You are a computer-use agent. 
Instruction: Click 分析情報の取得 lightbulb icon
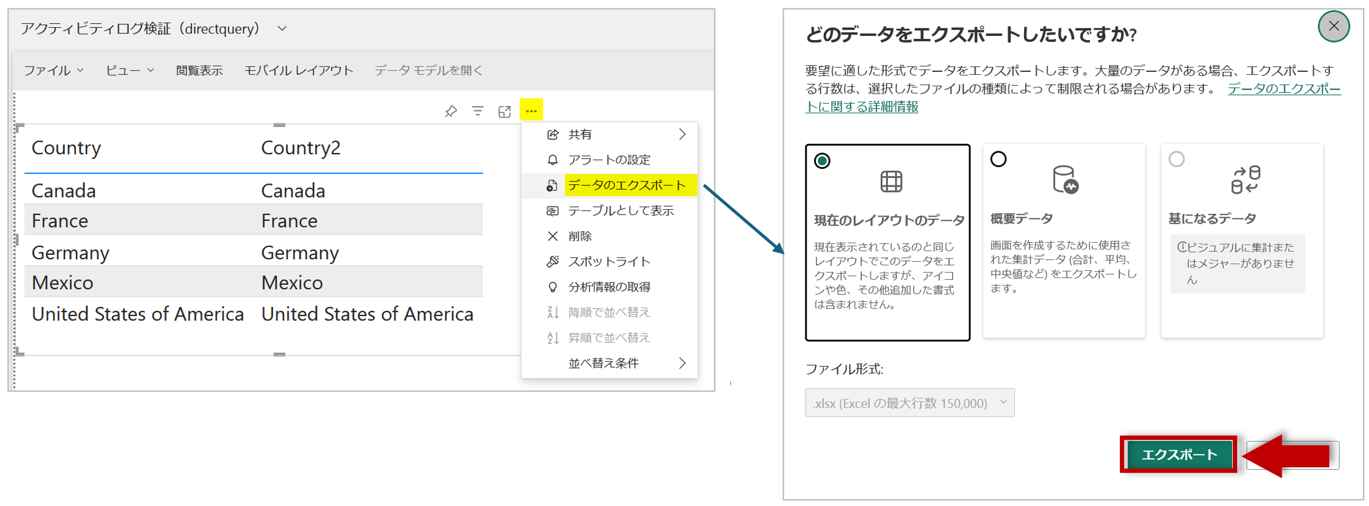[552, 287]
